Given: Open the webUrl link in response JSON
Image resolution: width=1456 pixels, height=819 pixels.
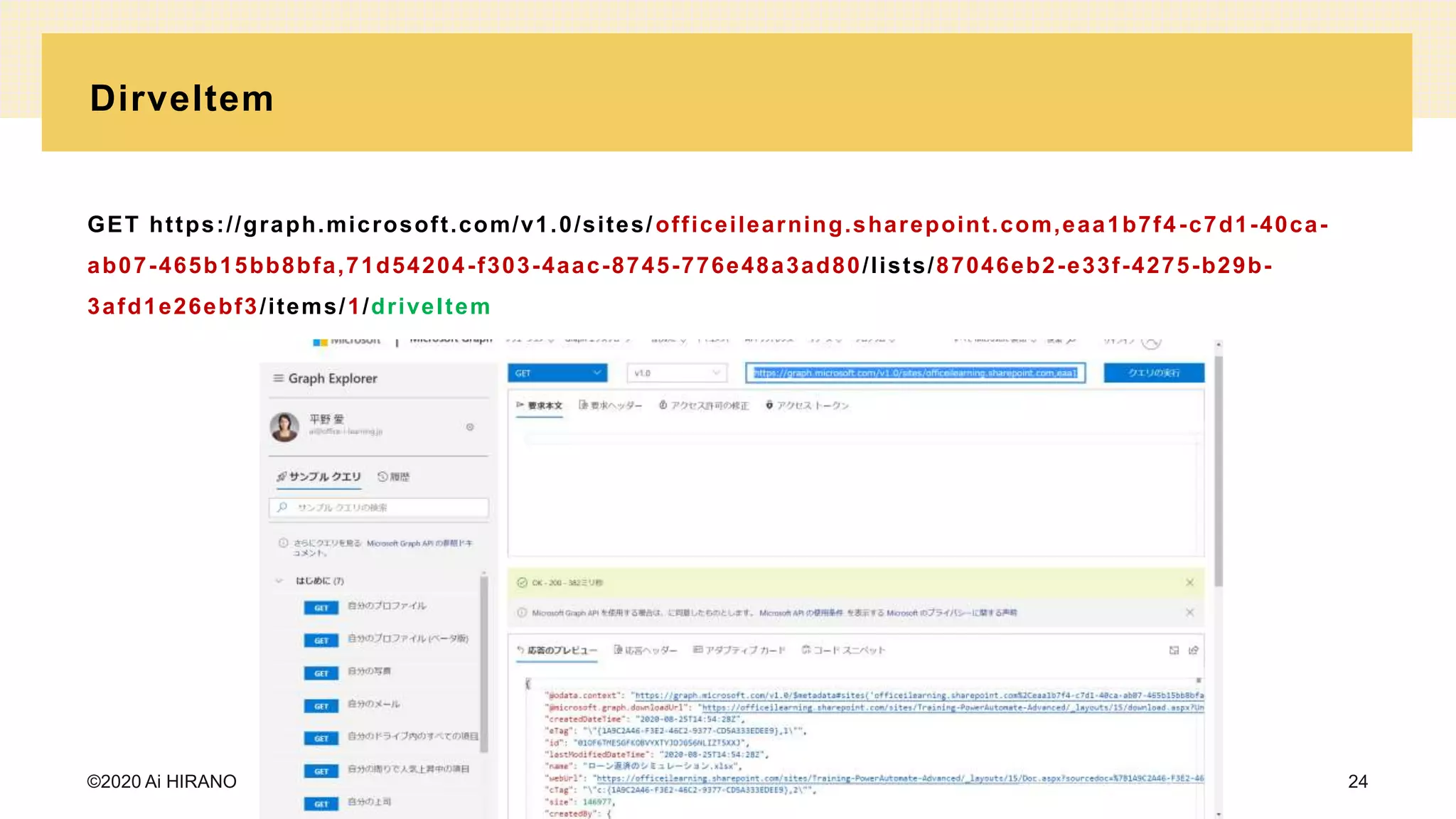Looking at the screenshot, I should pyautogui.click(x=900, y=778).
